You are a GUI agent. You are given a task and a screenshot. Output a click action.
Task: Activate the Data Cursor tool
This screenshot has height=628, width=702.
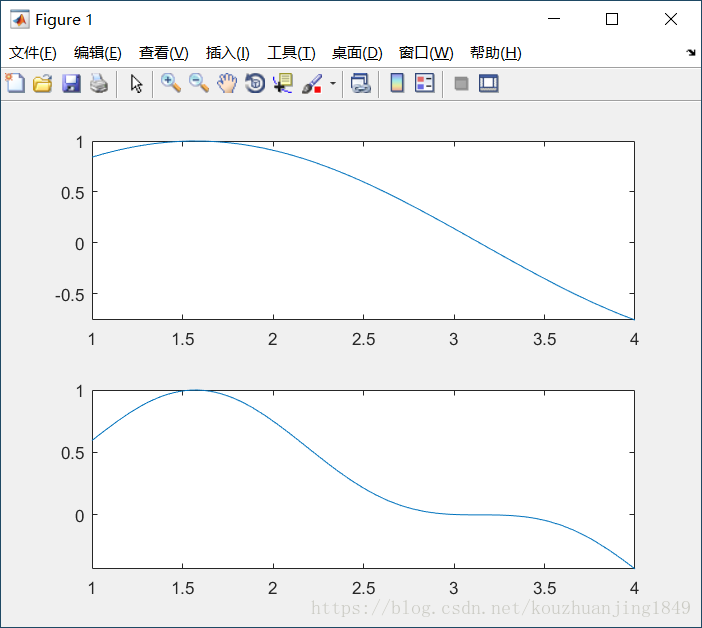tap(283, 83)
